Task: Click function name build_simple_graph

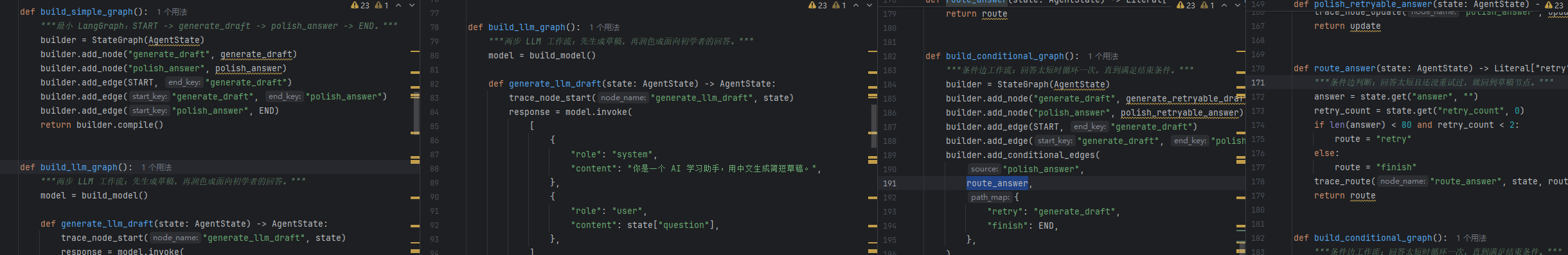Action: pyautogui.click(x=87, y=12)
